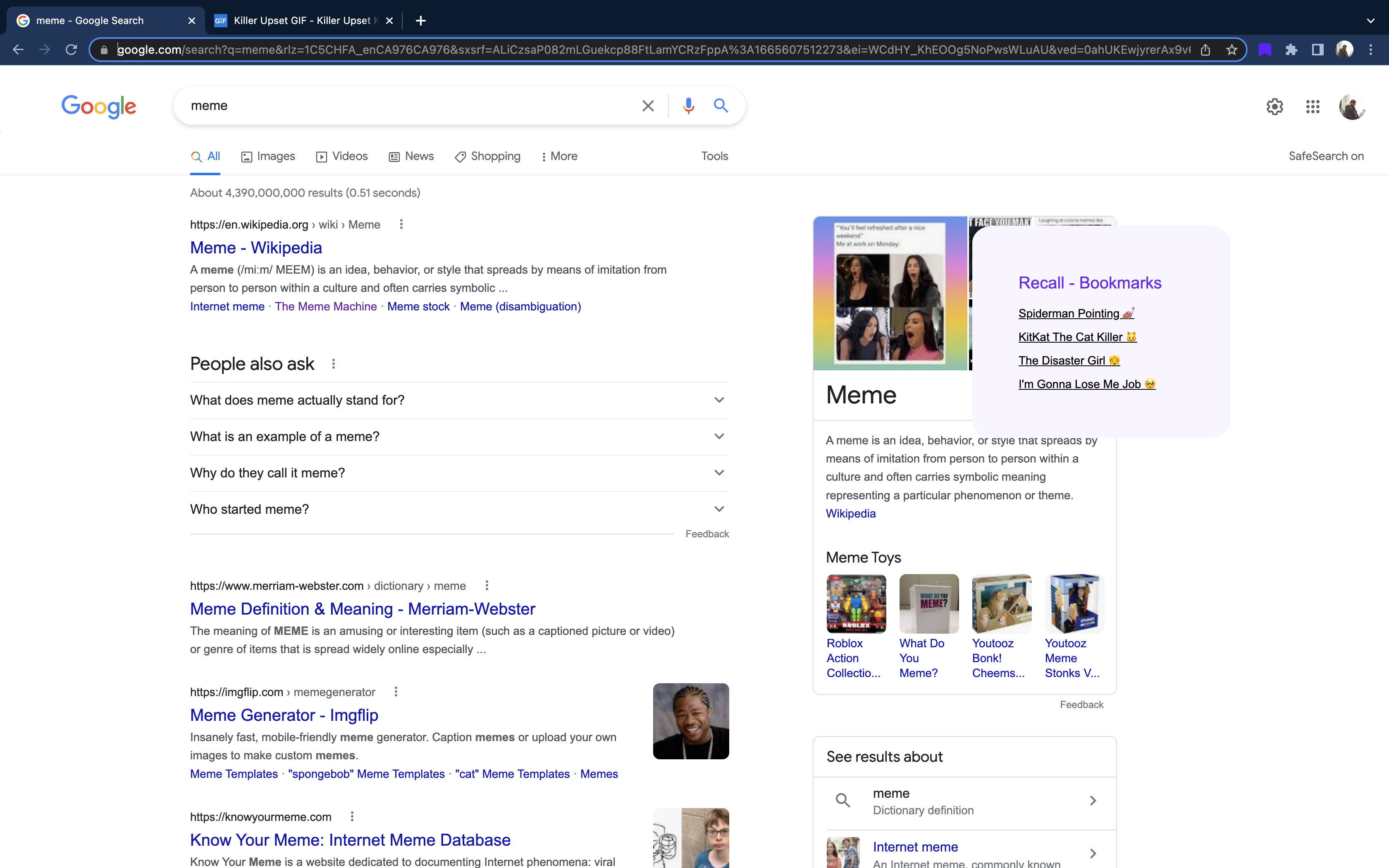
Task: Expand 'Why do they call it meme?'
Action: click(x=459, y=473)
